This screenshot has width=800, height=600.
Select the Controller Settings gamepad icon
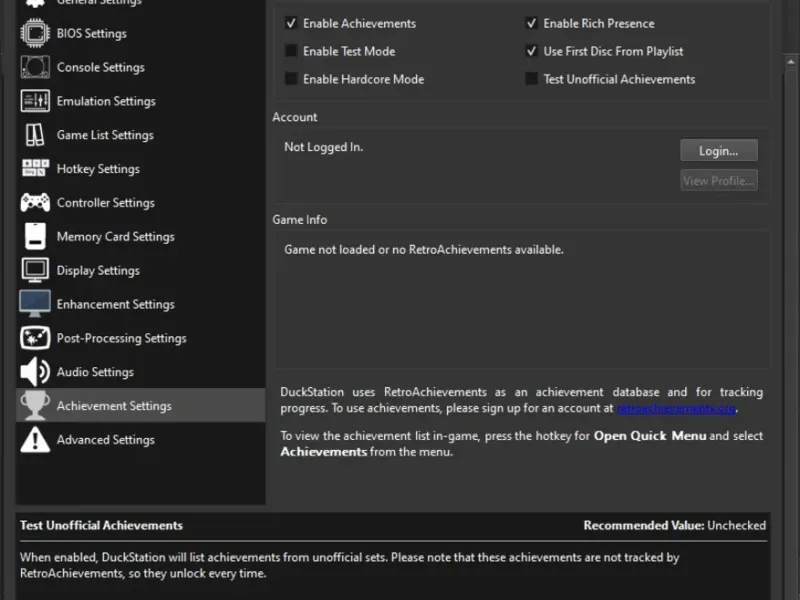(x=35, y=203)
